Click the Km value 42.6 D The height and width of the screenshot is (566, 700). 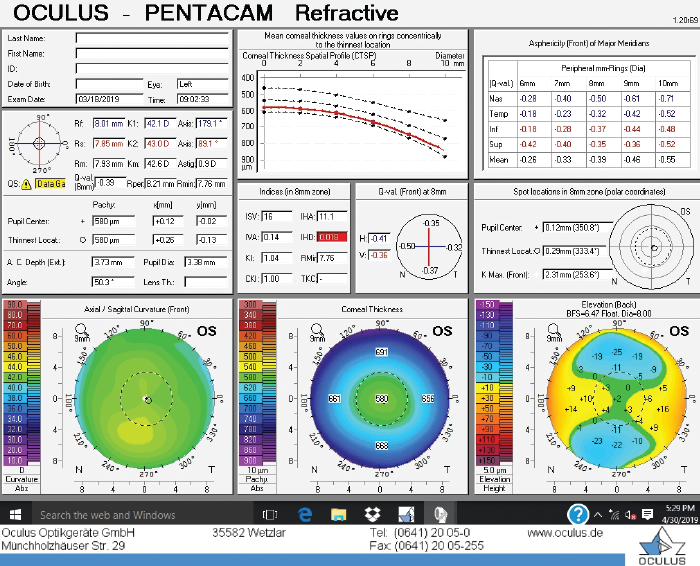point(161,164)
